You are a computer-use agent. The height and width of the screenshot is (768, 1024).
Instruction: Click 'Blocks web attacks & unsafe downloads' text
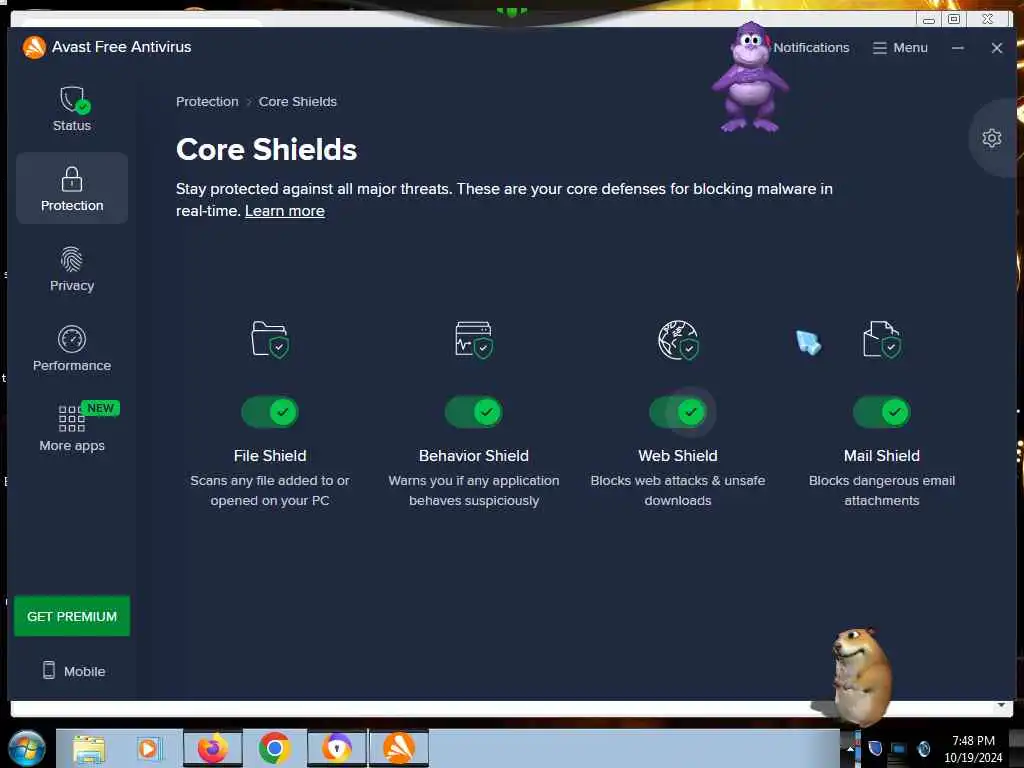678,490
